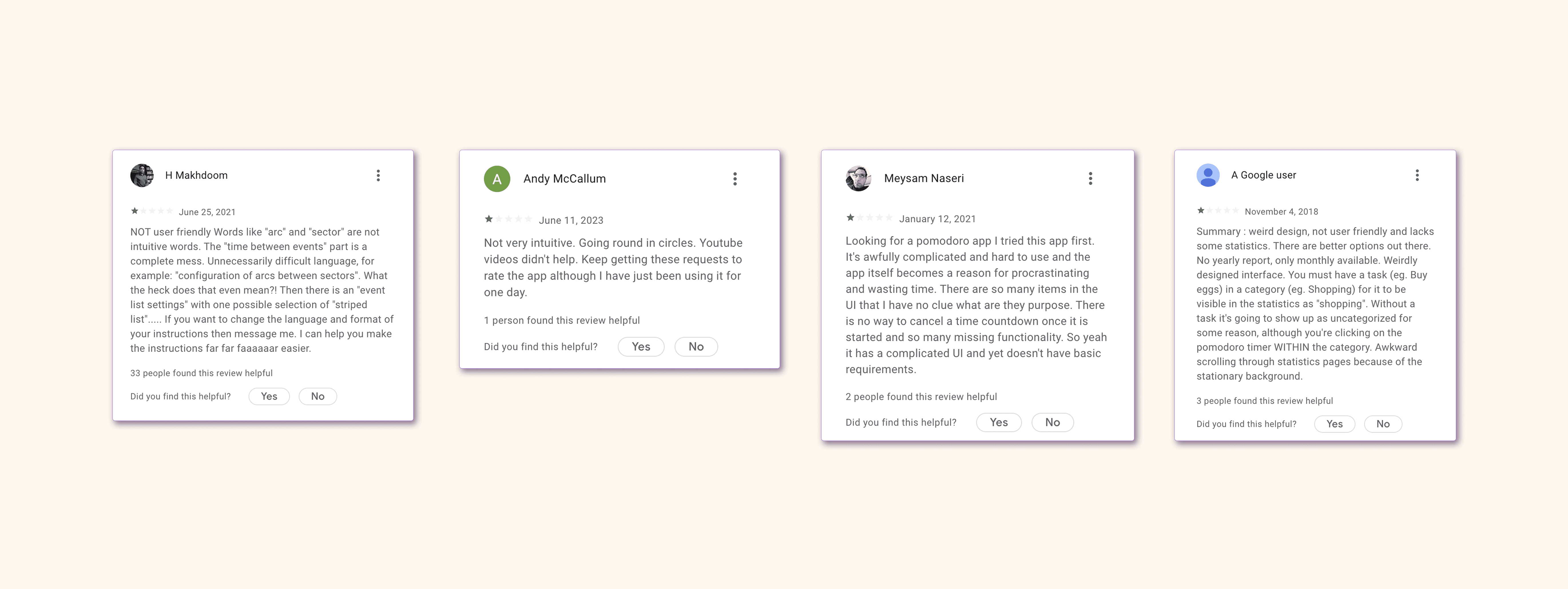Choose No on the Google user review
The width and height of the screenshot is (1568, 589).
pyautogui.click(x=1383, y=424)
